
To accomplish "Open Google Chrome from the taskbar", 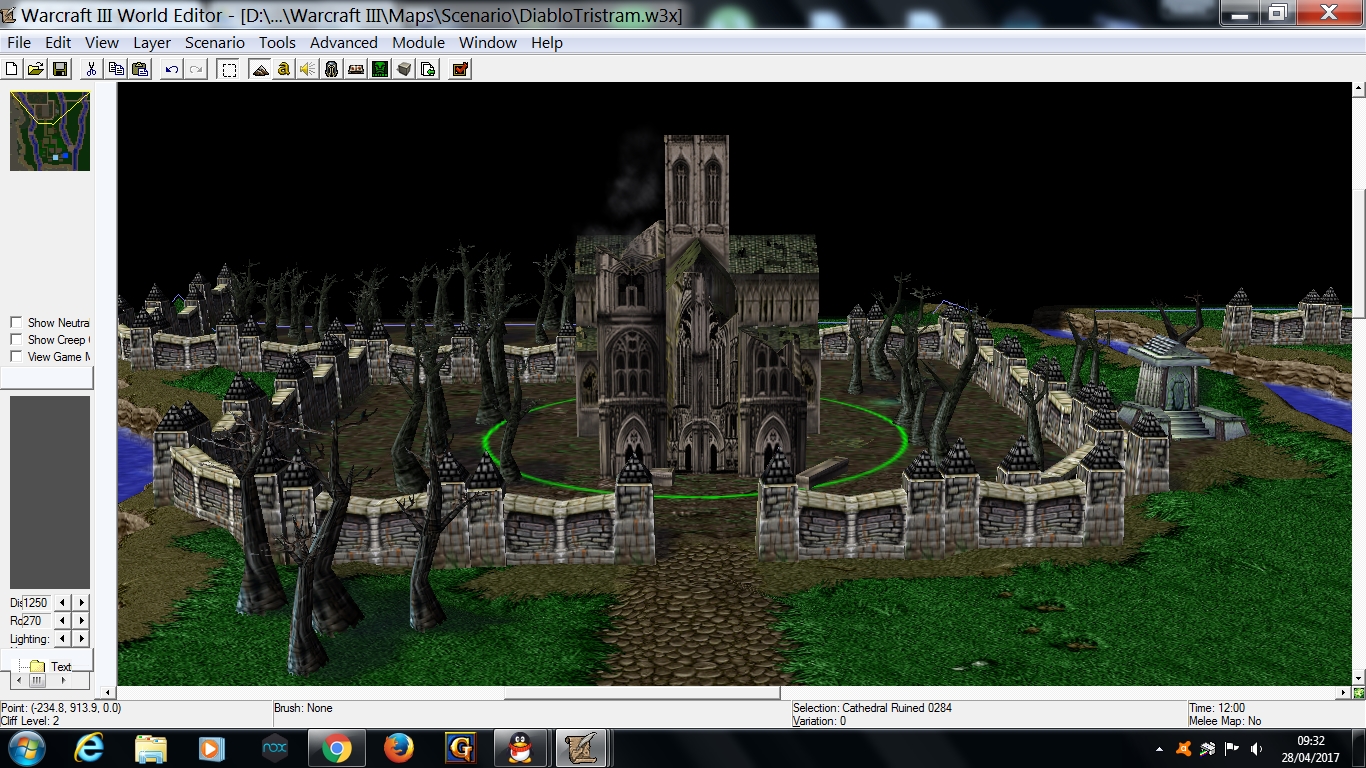I will click(336, 748).
